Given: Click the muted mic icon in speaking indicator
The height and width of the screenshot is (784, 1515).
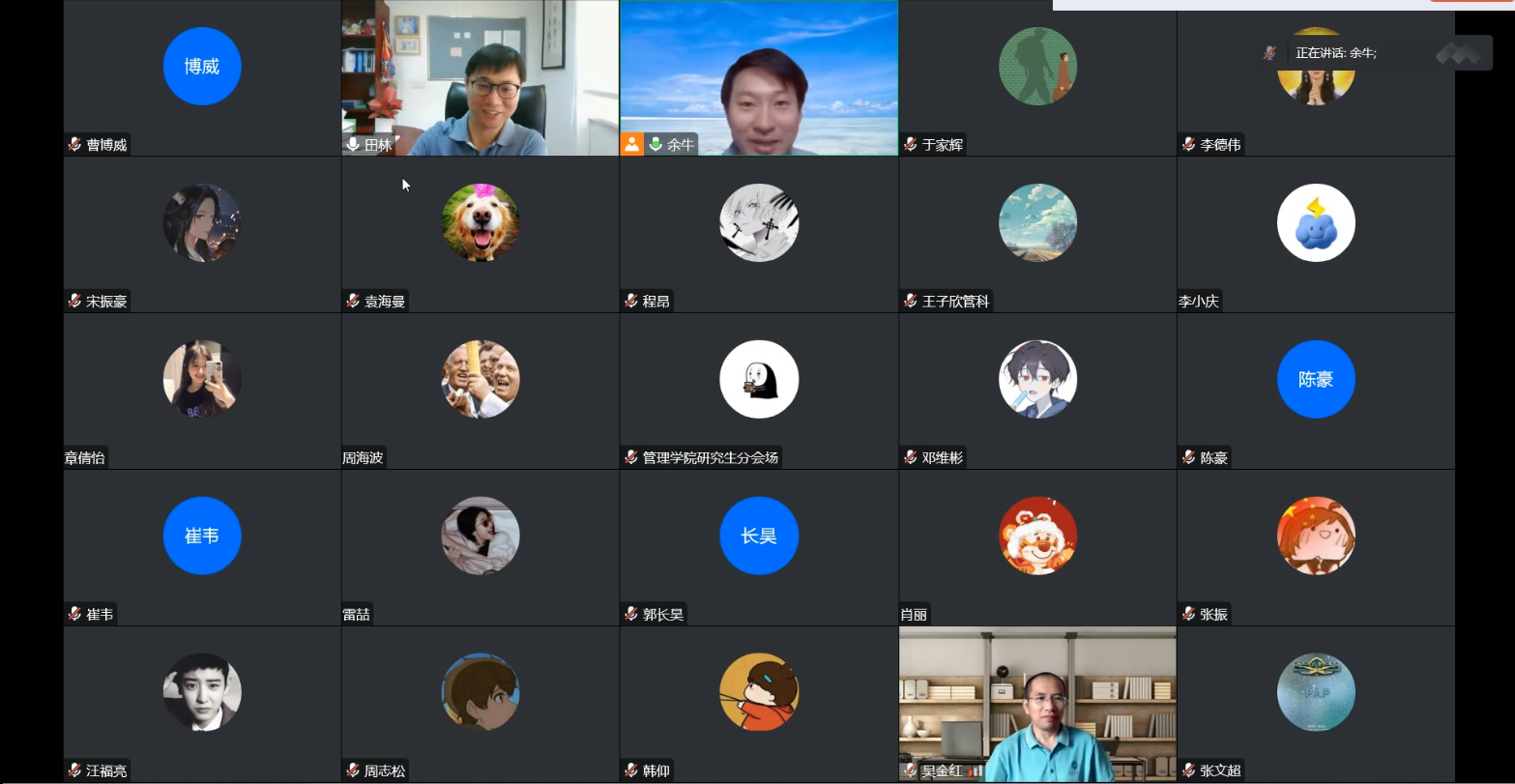Looking at the screenshot, I should (1269, 53).
